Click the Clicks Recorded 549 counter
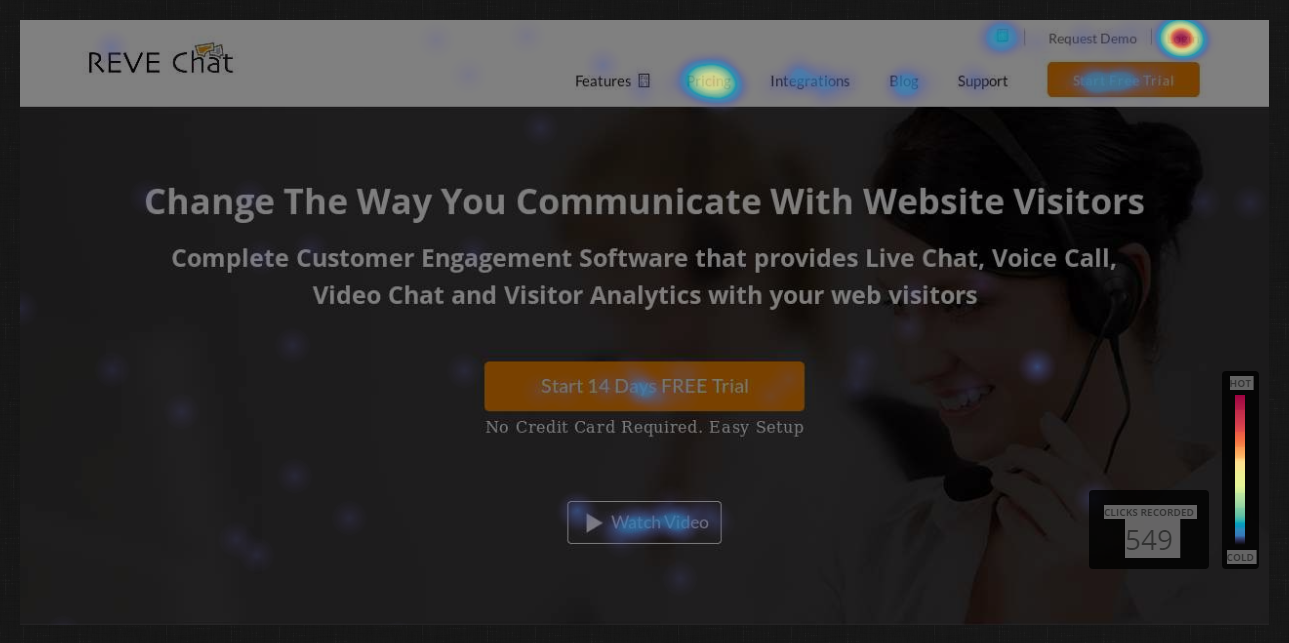This screenshot has width=1289, height=643. 1149,530
